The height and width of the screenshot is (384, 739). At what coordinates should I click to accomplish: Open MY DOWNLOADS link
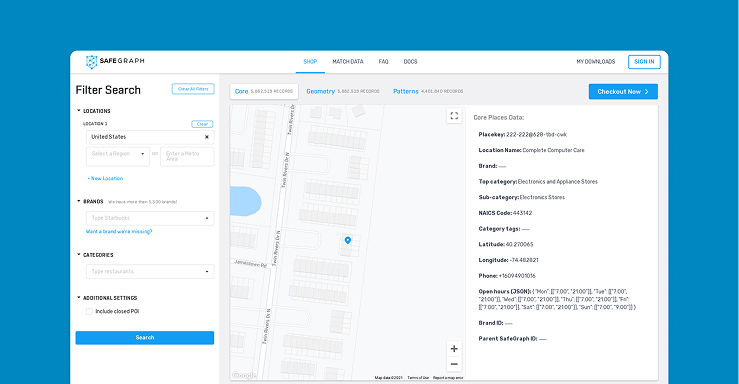[596, 62]
